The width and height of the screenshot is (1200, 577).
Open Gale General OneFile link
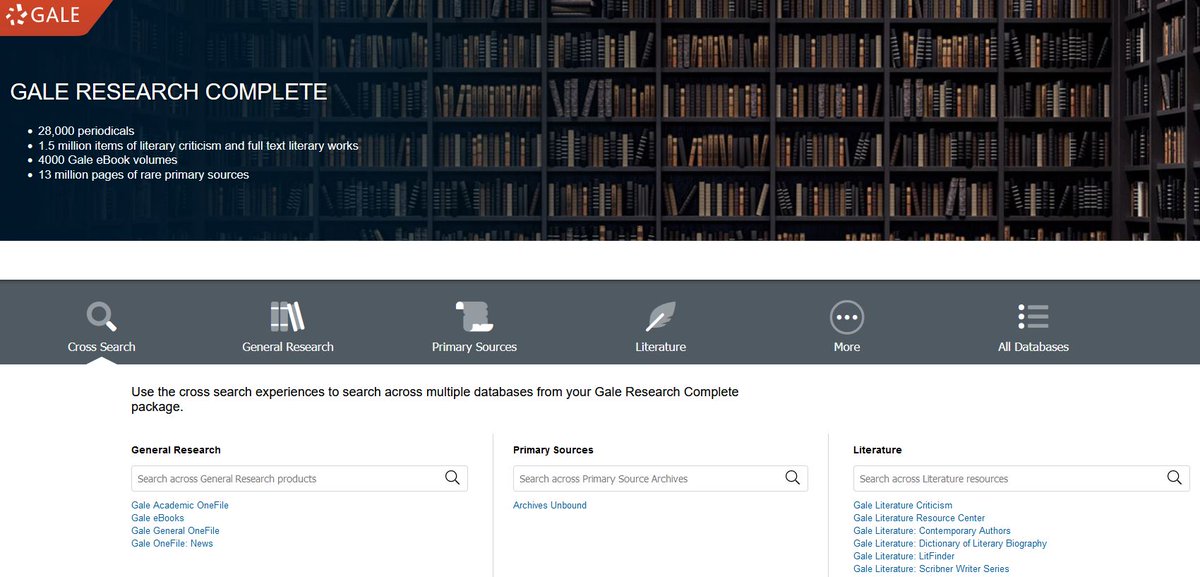(175, 531)
